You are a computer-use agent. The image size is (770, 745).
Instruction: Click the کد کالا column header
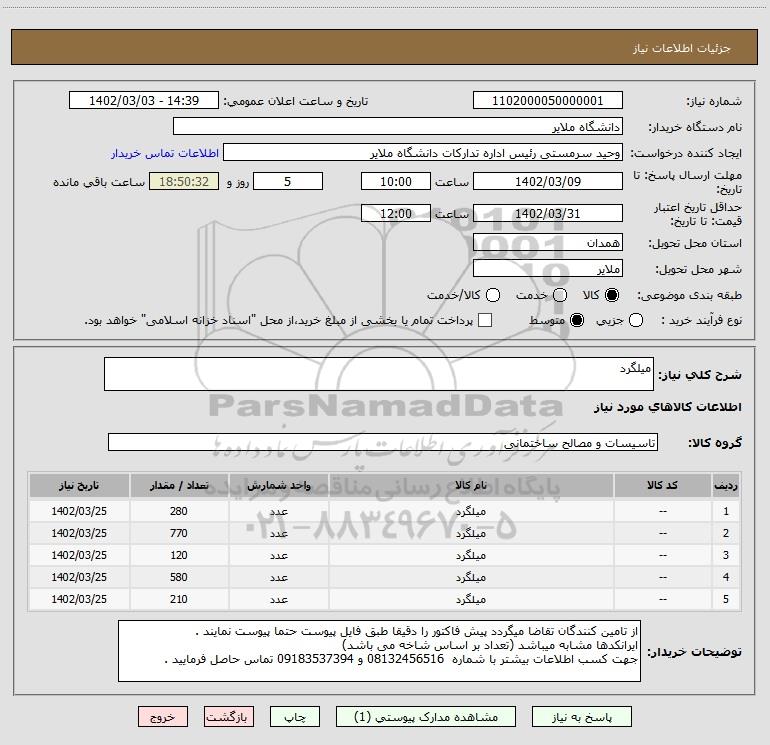click(662, 486)
